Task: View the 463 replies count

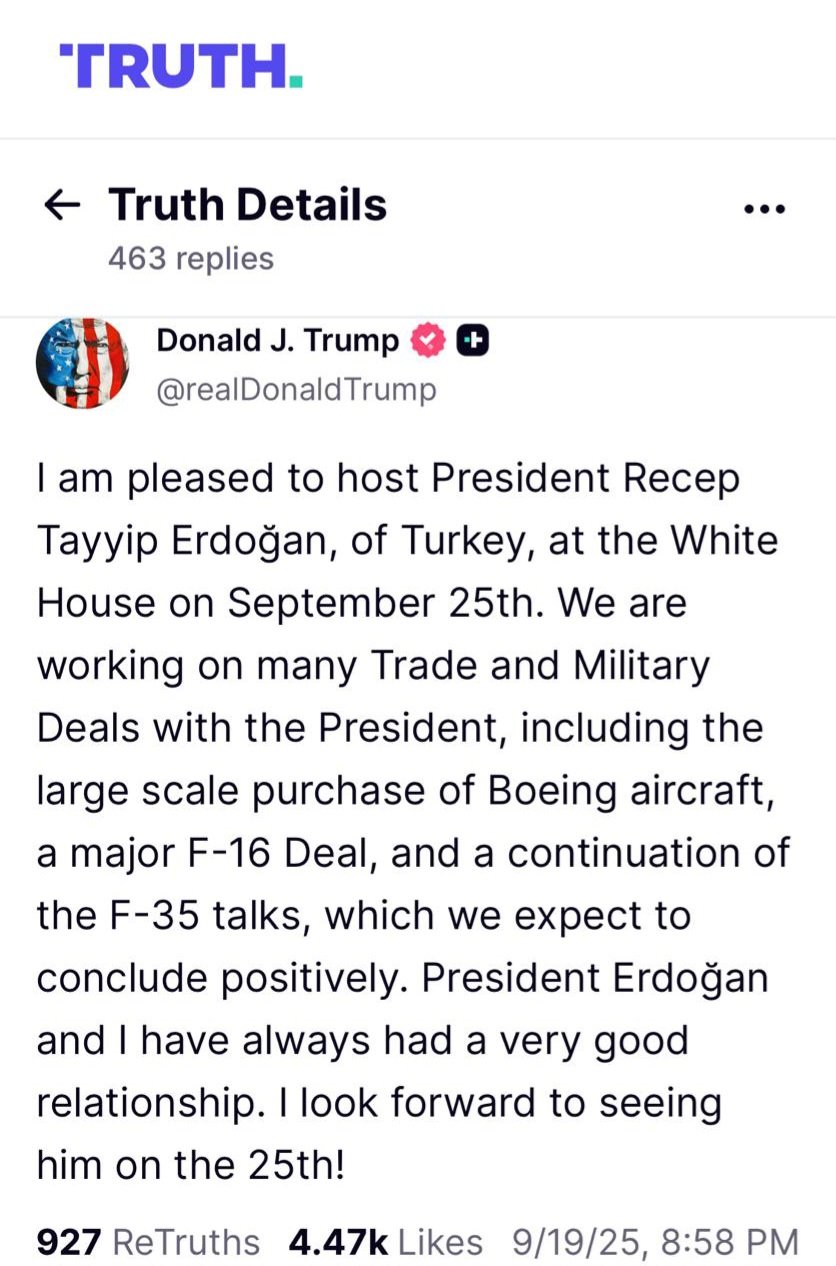Action: pyautogui.click(x=190, y=258)
